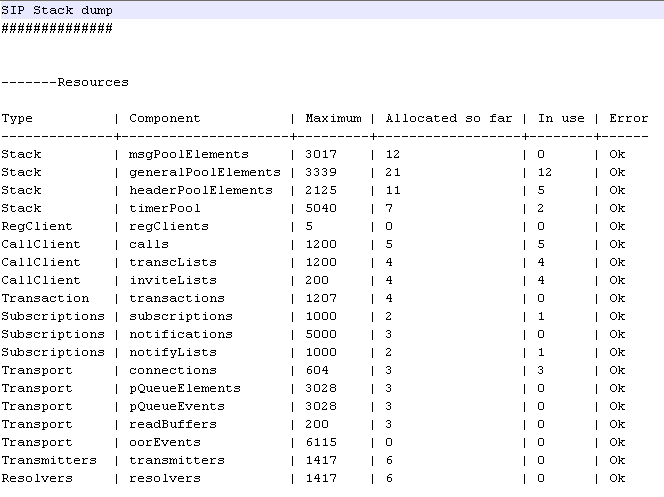Click the 'Resolvers' type cell
The height and width of the screenshot is (497, 664).
pyautogui.click(x=37, y=478)
